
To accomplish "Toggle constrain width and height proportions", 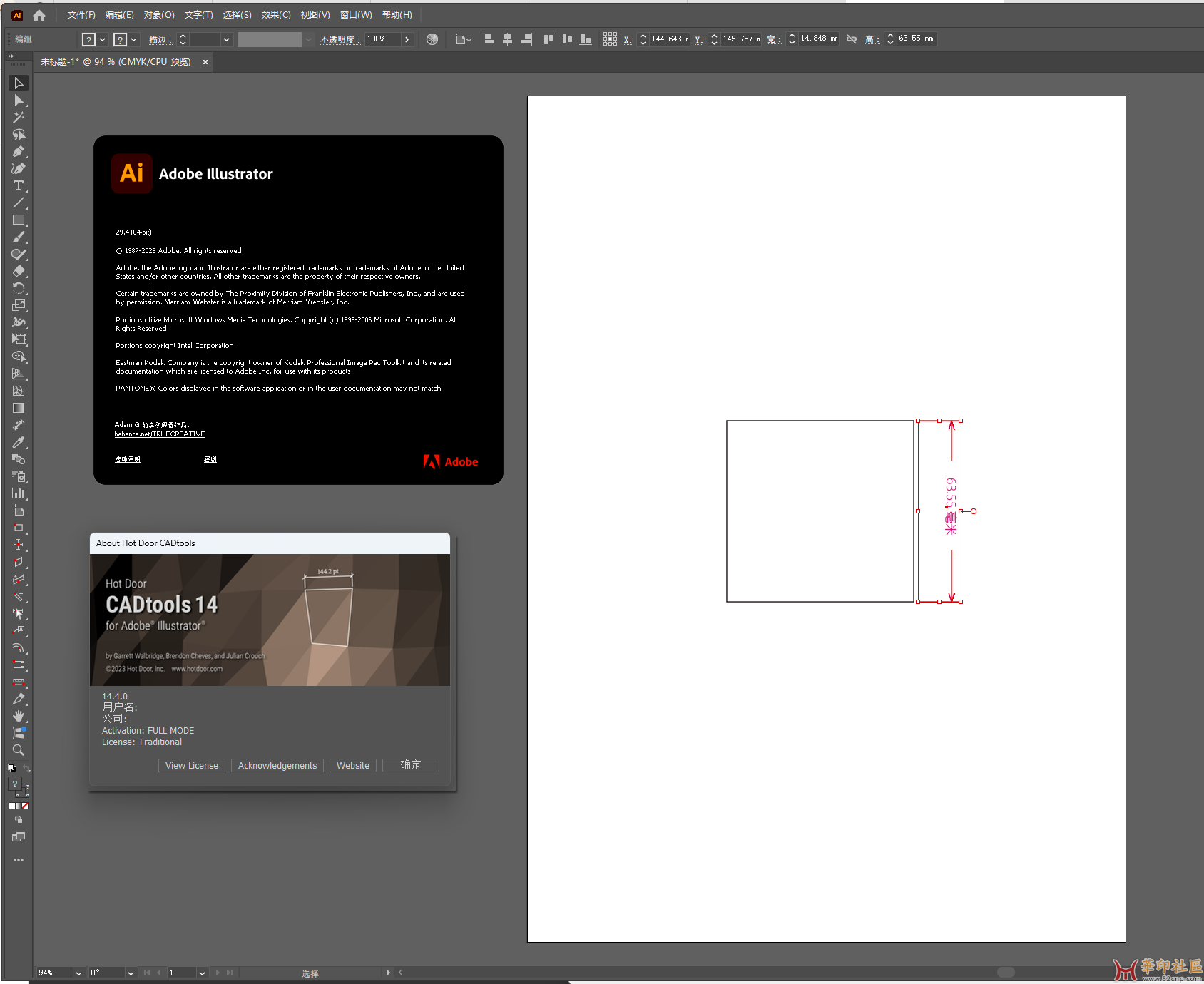I will pos(852,39).
